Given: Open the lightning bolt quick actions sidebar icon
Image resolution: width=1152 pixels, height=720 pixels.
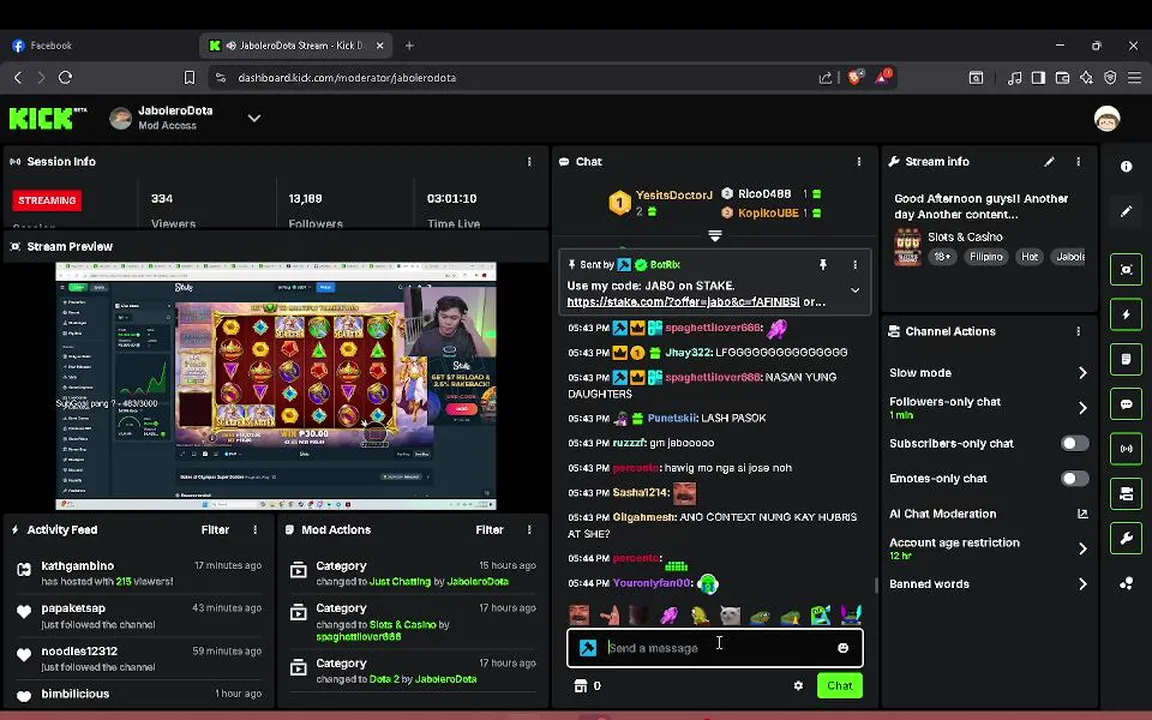Looking at the screenshot, I should (x=1126, y=314).
